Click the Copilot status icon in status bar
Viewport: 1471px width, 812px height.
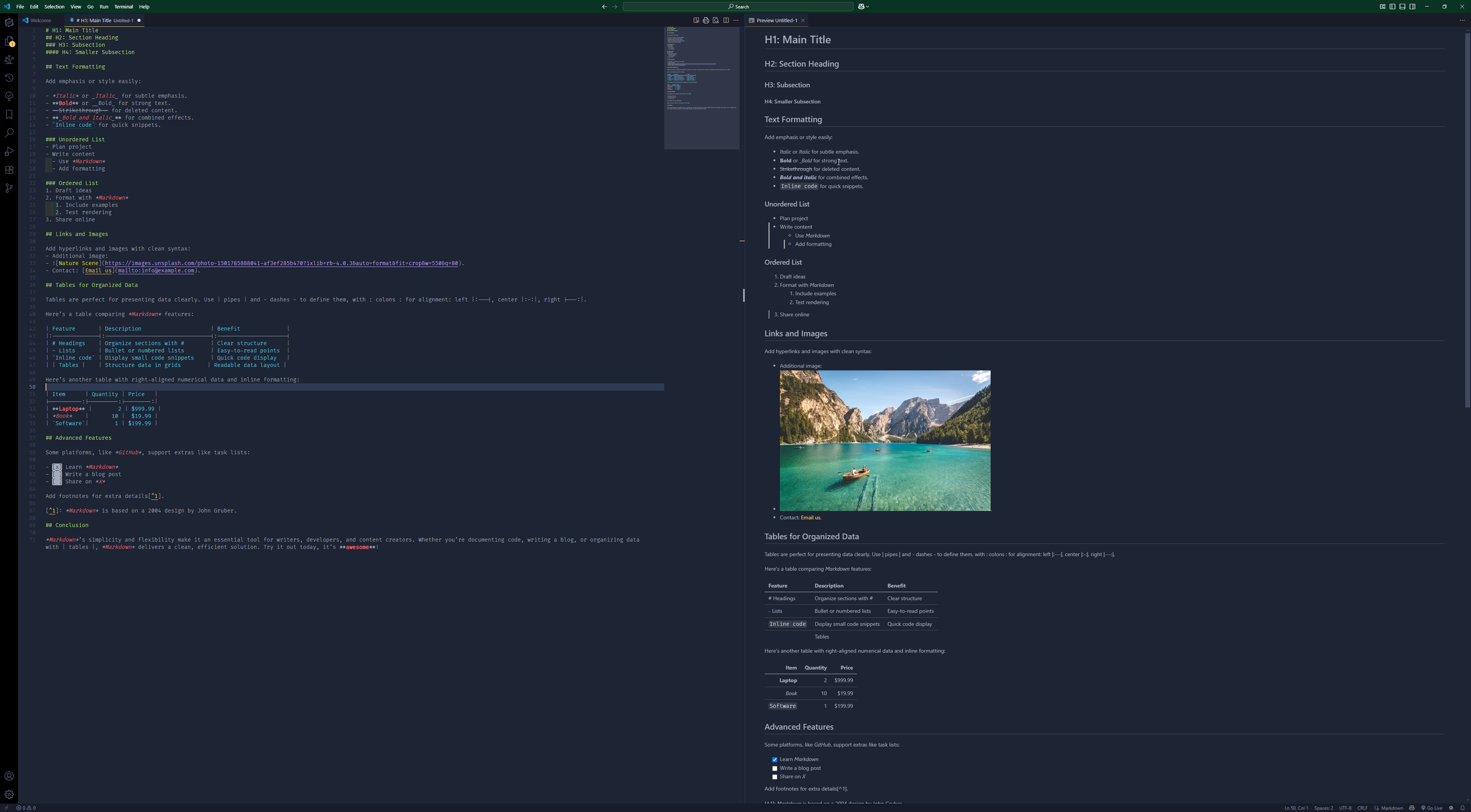click(x=1412, y=808)
